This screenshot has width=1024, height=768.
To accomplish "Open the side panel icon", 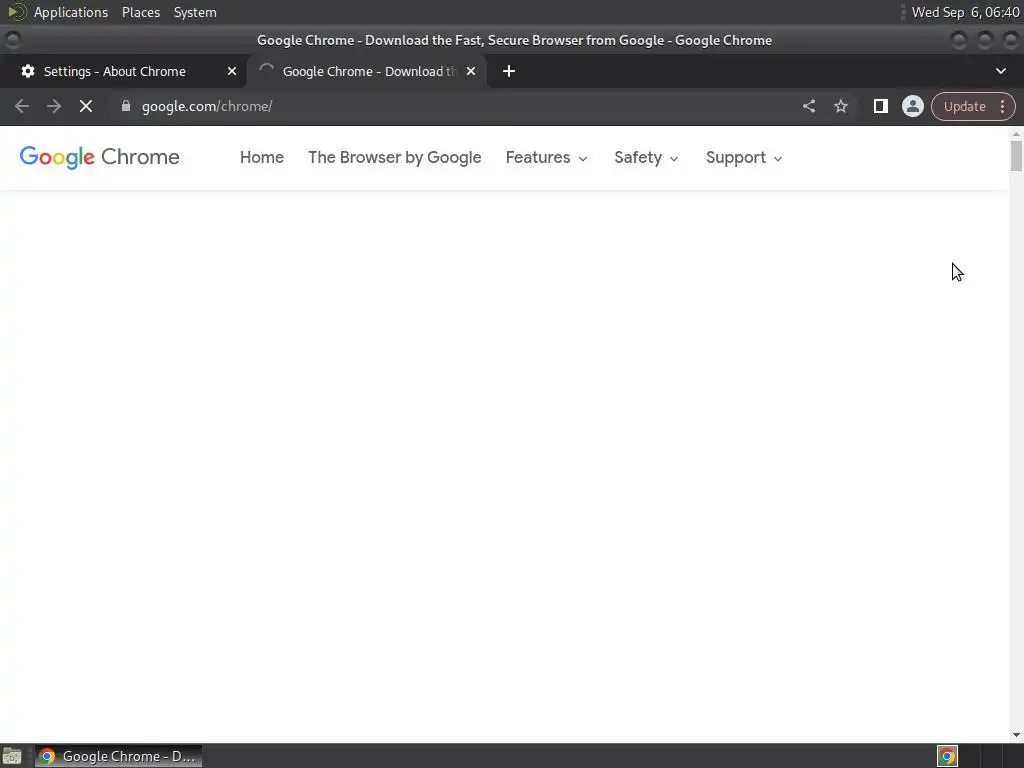I will click(x=880, y=106).
